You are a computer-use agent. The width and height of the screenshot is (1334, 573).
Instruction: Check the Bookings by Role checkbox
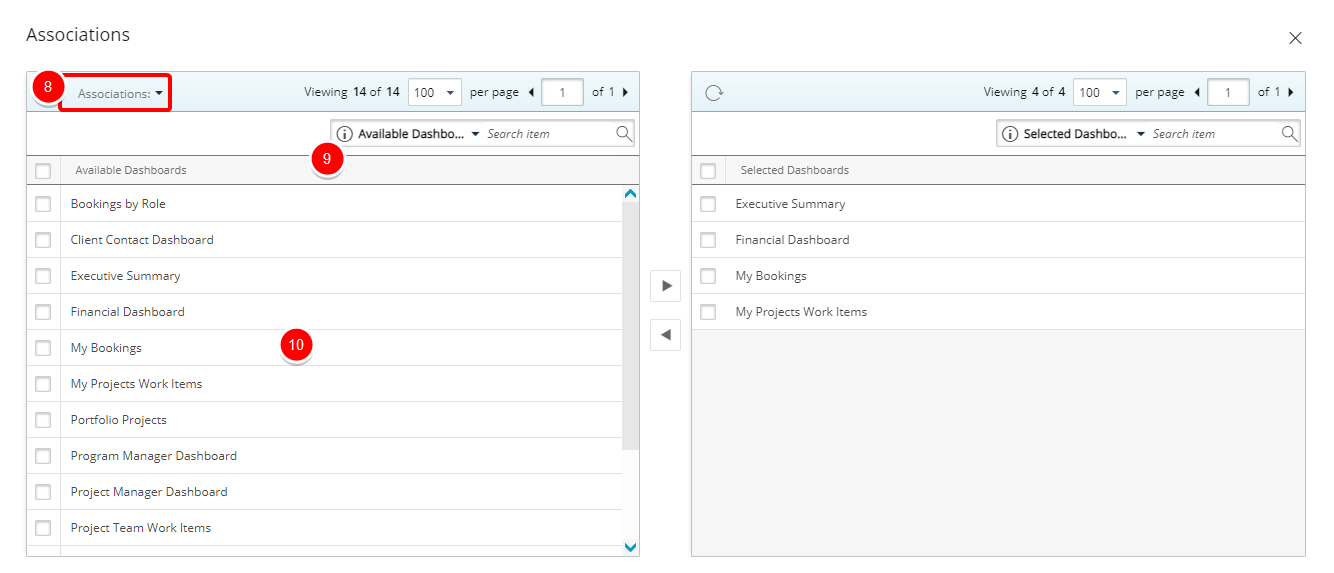click(x=43, y=204)
